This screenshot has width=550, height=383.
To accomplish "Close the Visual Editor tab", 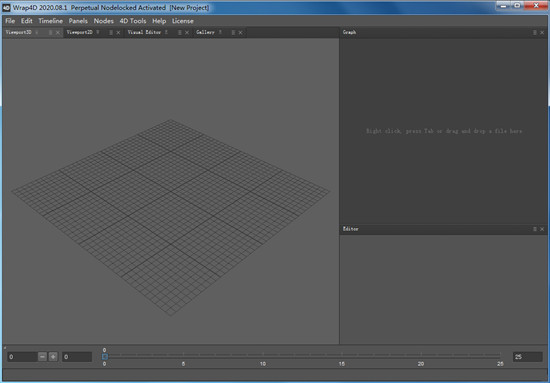I will (x=187, y=33).
